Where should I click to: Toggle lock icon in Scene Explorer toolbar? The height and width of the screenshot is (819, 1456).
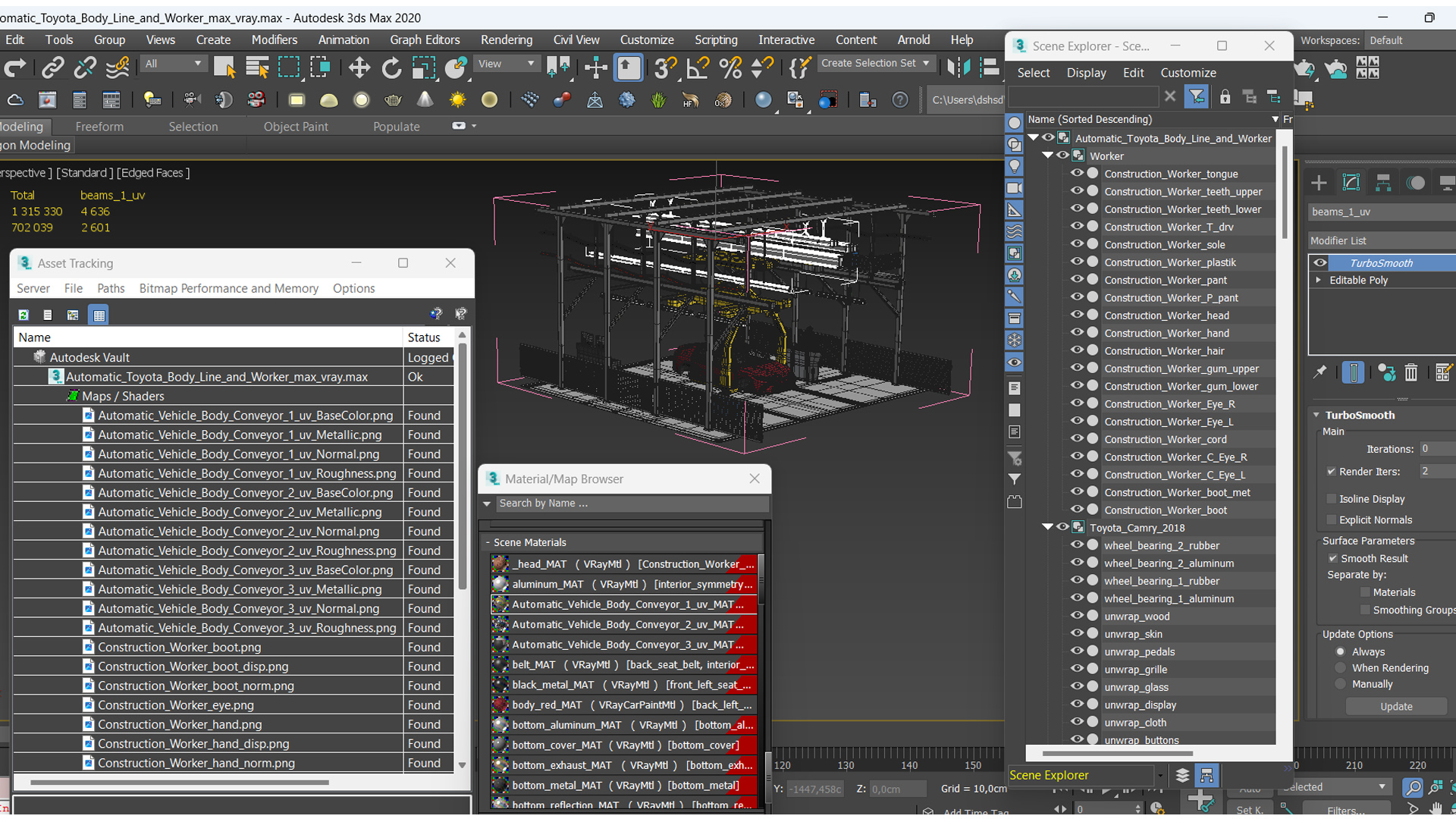tap(1225, 97)
